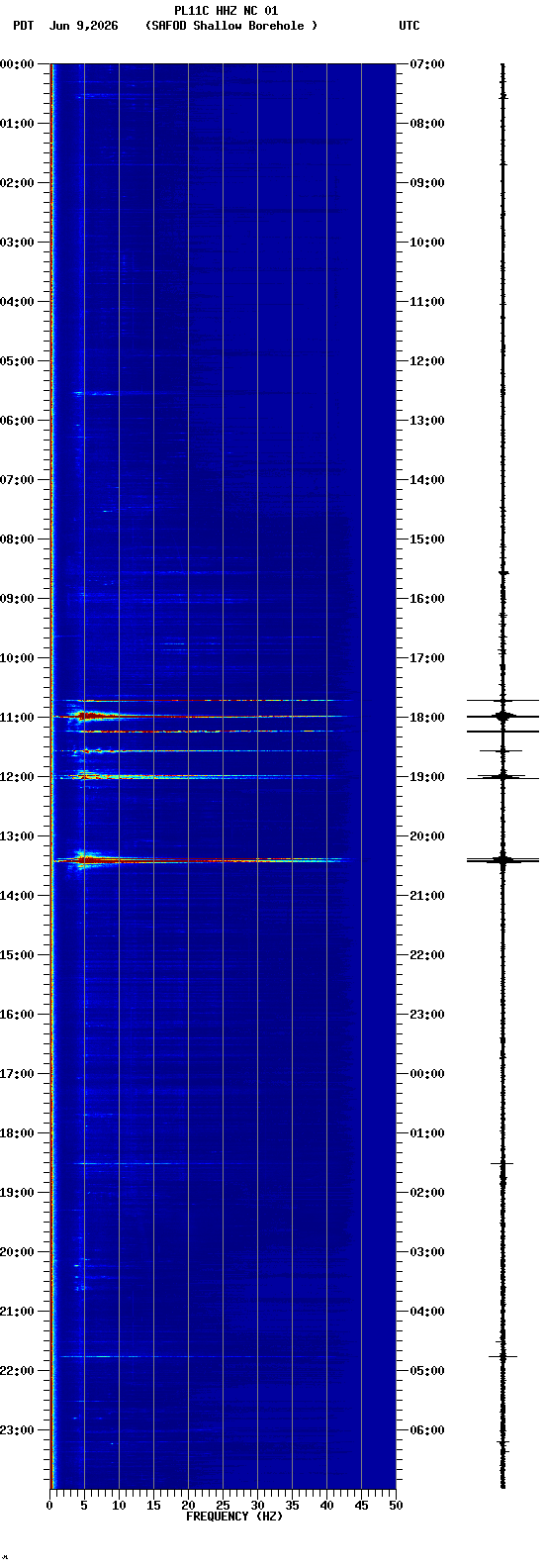Click the UTC time label '18:00'
The height and width of the screenshot is (1568, 546).
[427, 718]
